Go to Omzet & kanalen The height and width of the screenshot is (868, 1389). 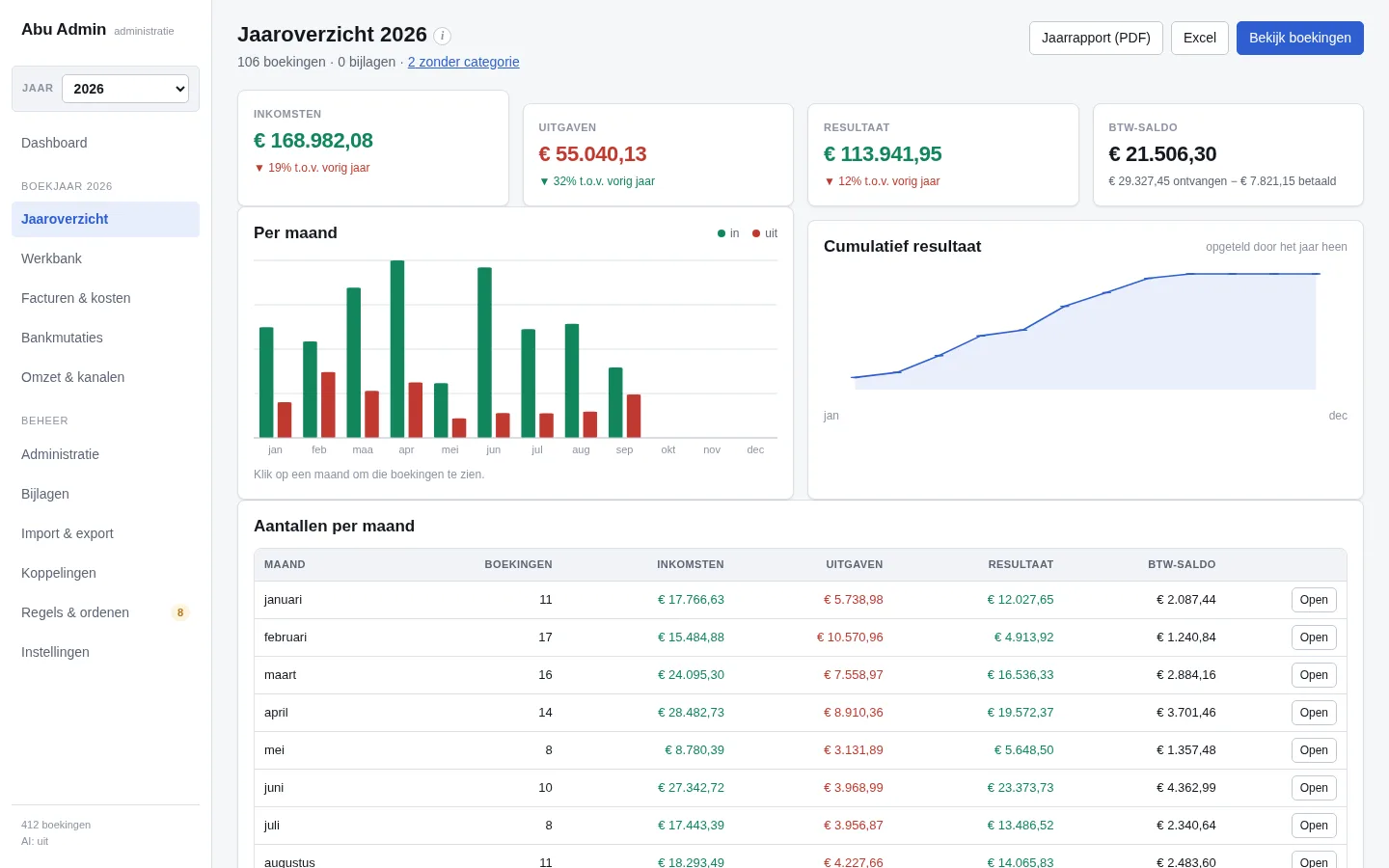(x=105, y=377)
